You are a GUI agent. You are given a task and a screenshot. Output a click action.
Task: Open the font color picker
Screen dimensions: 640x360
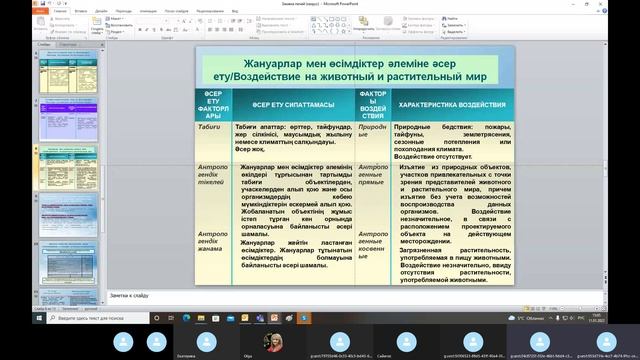[198, 30]
